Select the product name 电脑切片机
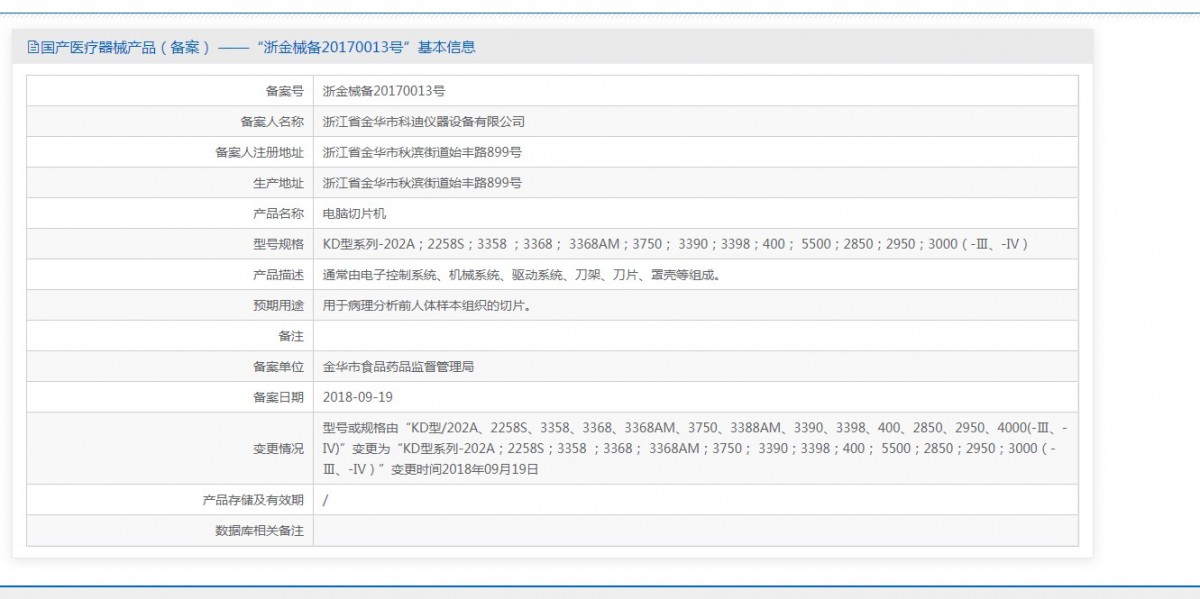The image size is (1200, 599). (x=354, y=214)
